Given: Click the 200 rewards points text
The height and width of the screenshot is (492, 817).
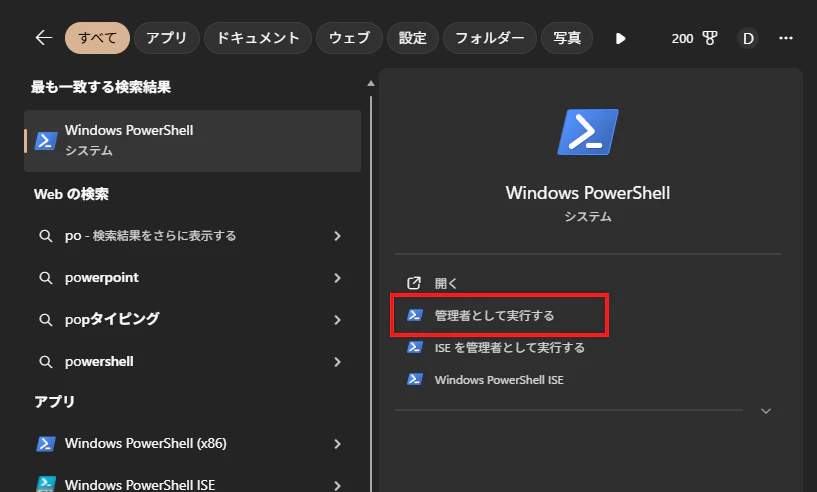Looking at the screenshot, I should click(x=682, y=39).
